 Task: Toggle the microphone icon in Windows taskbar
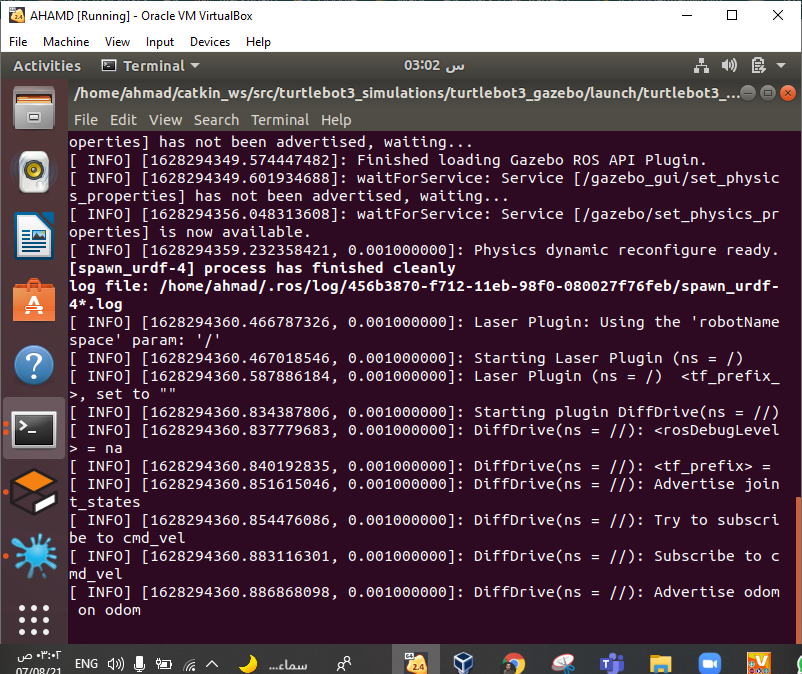point(139,661)
